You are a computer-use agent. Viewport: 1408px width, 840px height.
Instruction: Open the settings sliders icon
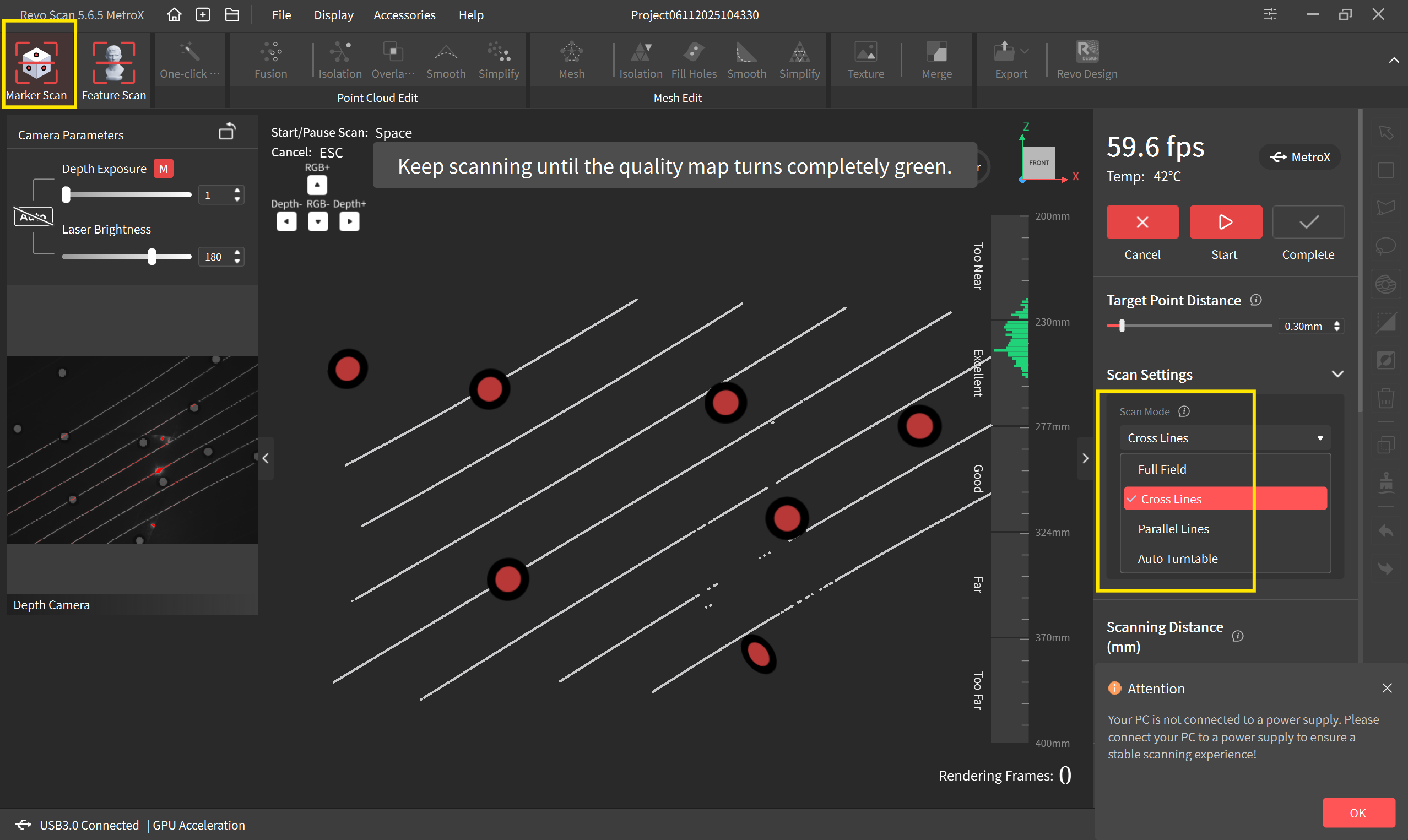tap(1270, 14)
